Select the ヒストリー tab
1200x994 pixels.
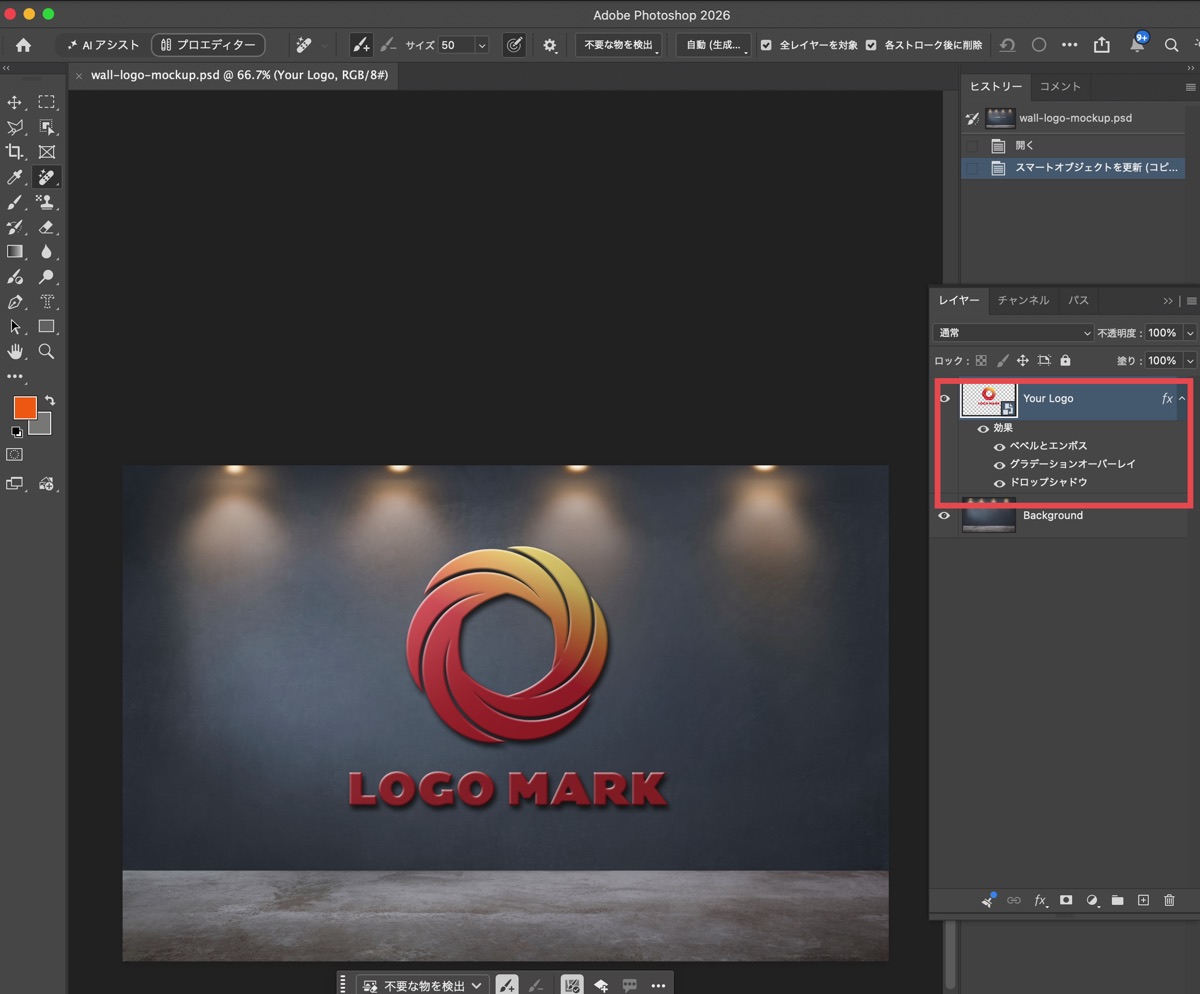coord(995,87)
